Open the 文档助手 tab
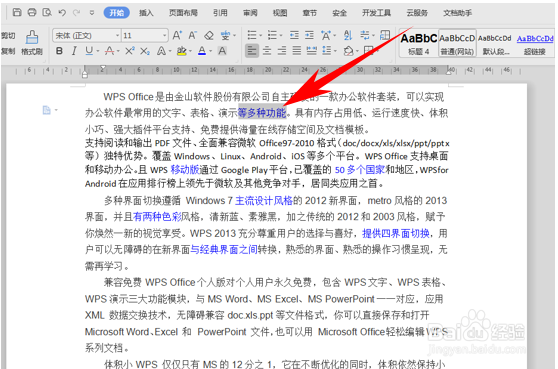Viewport: 558px width, 369px height. (457, 13)
